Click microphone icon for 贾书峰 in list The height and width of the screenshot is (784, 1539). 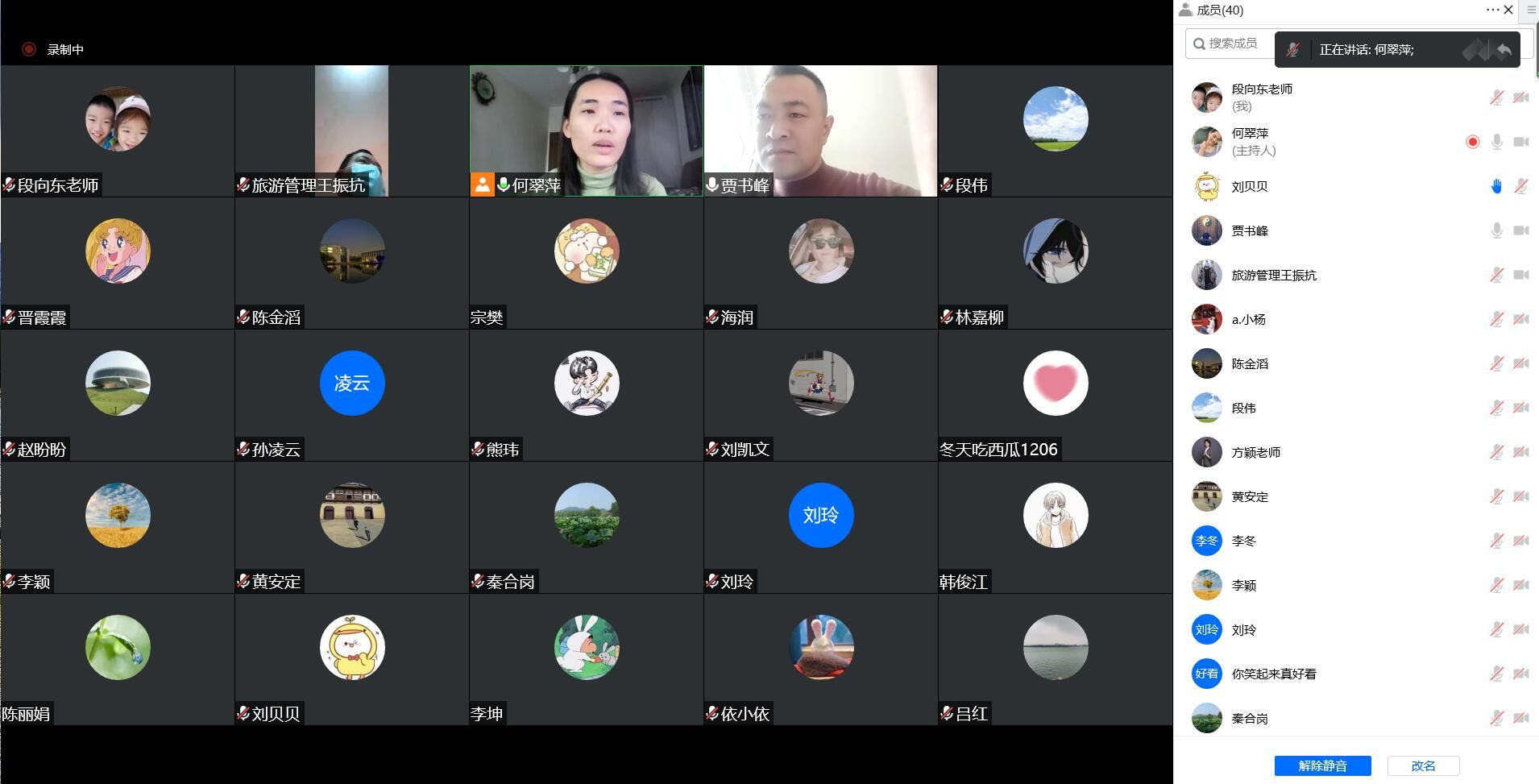tap(1496, 230)
